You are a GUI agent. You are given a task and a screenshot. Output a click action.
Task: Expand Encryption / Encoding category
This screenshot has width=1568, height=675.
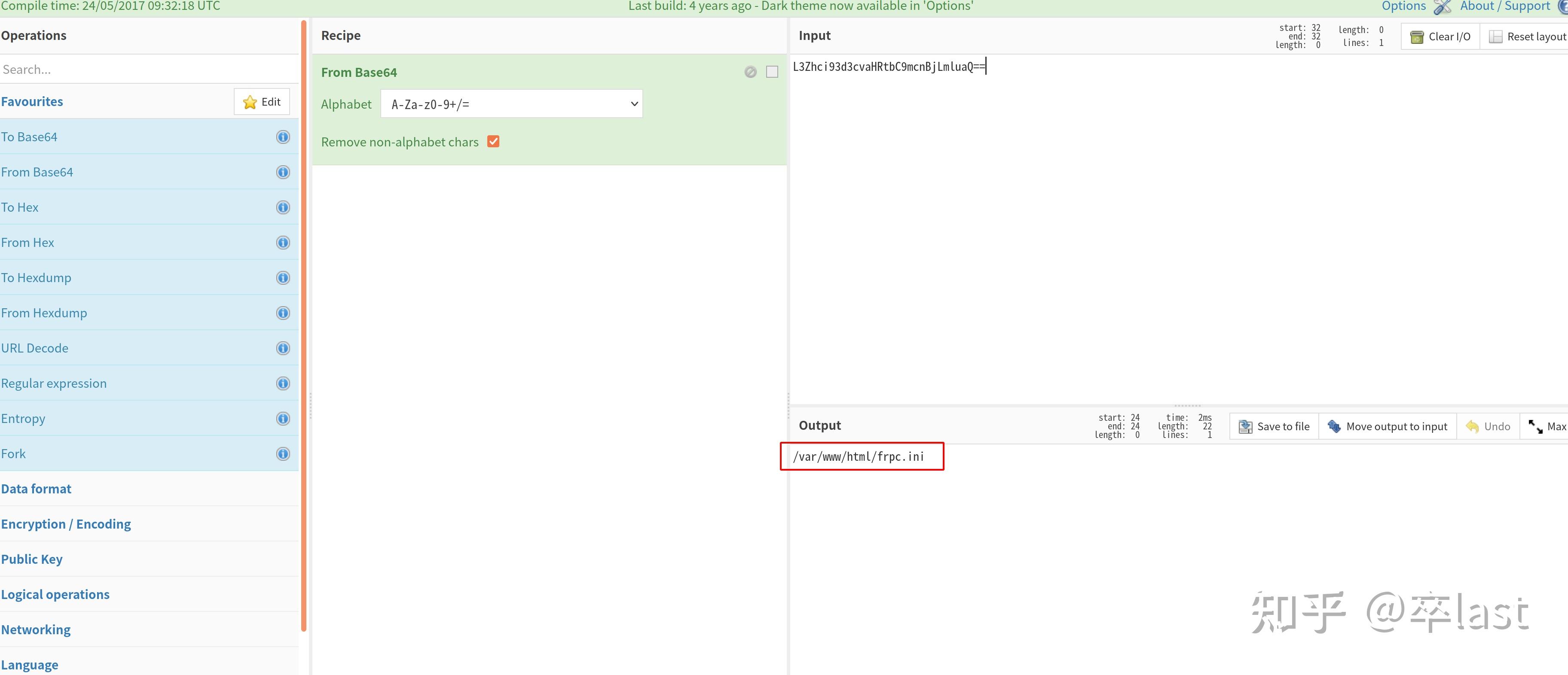click(66, 524)
